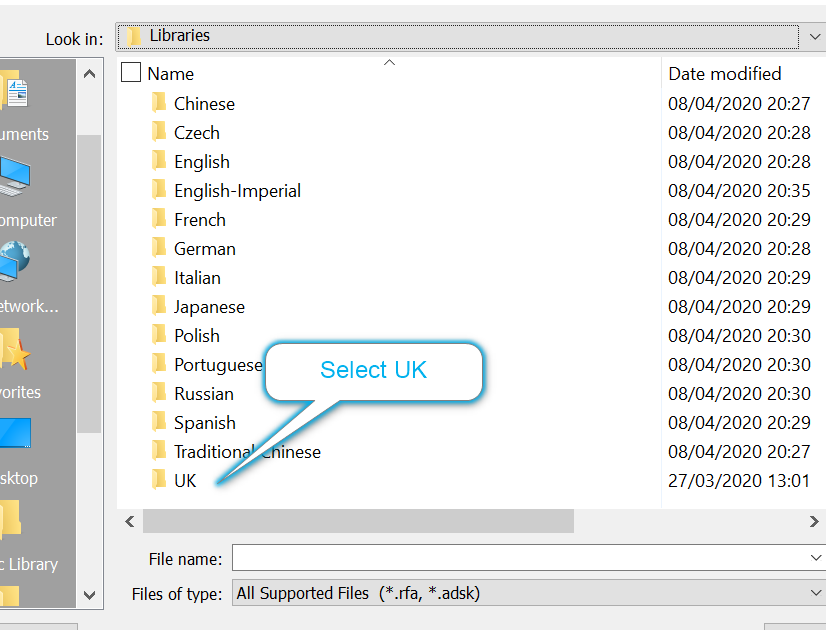Click the Japanese folder icon
This screenshot has height=630, width=826.
point(159,306)
